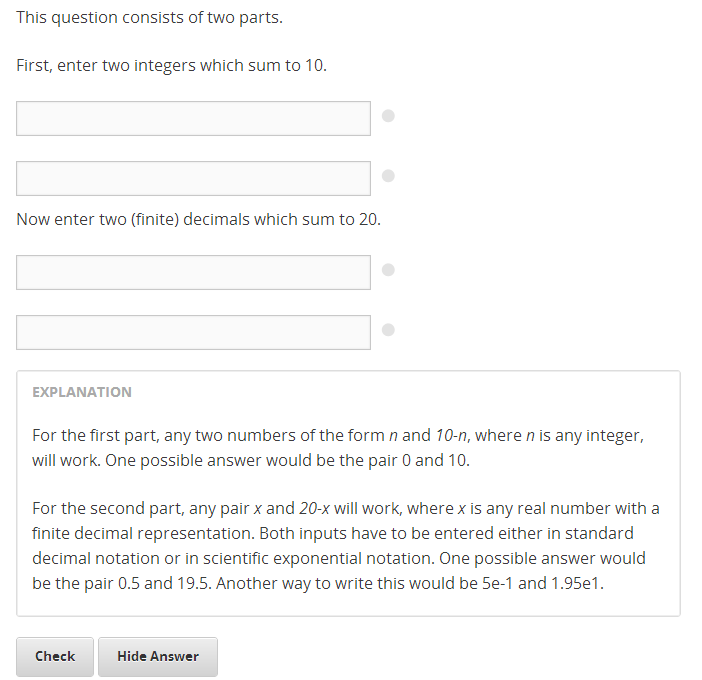702x680 pixels.
Task: Focus the first decimal input field
Action: pyautogui.click(x=193, y=272)
